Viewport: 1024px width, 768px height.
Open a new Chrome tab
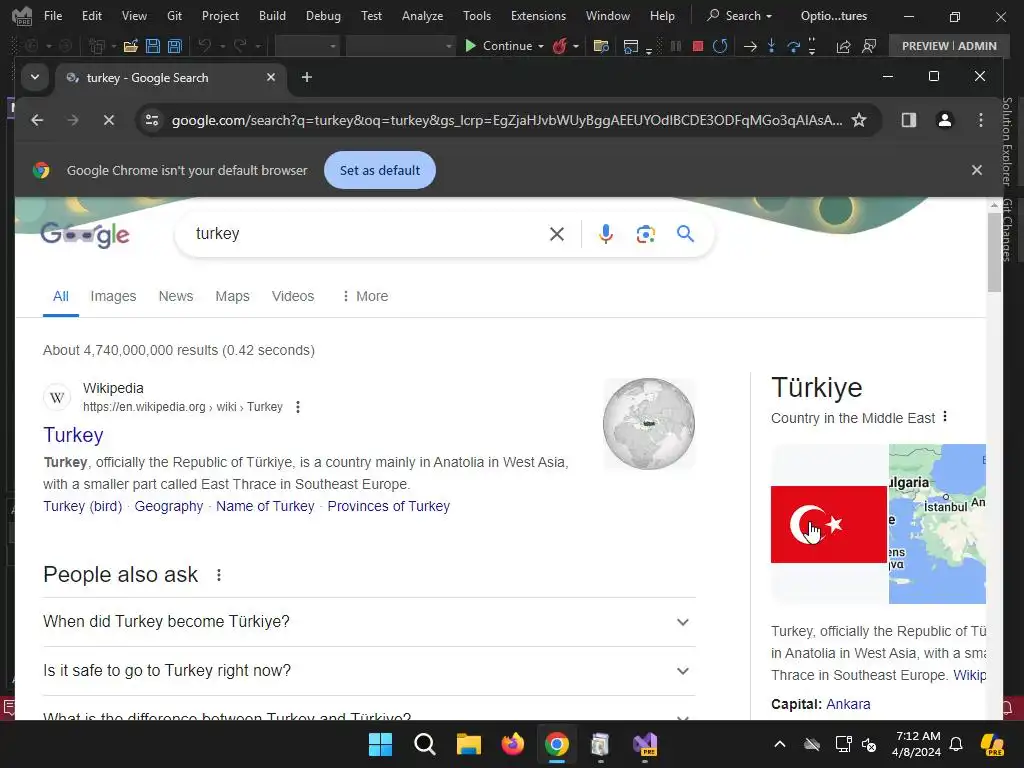306,77
